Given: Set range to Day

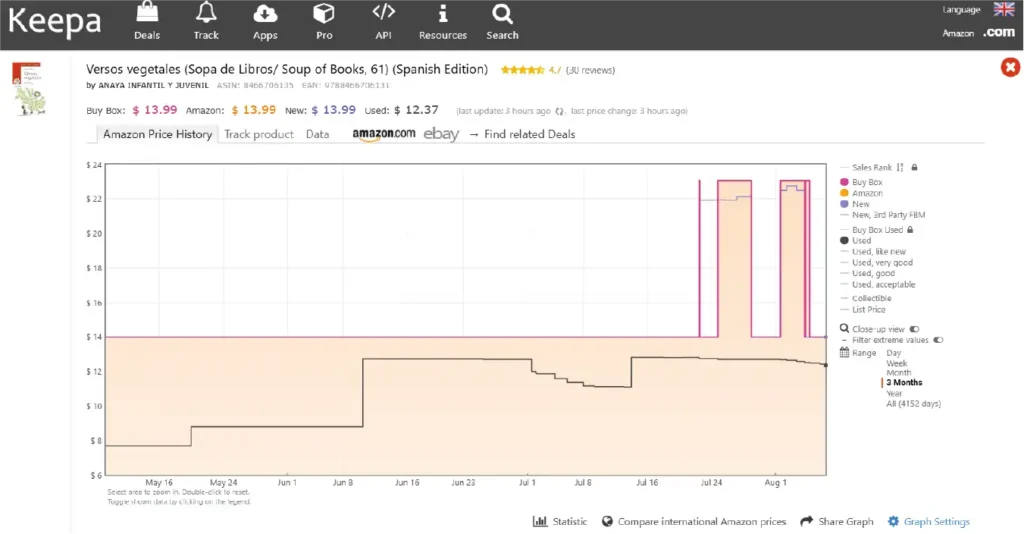Looking at the screenshot, I should [x=893, y=353].
